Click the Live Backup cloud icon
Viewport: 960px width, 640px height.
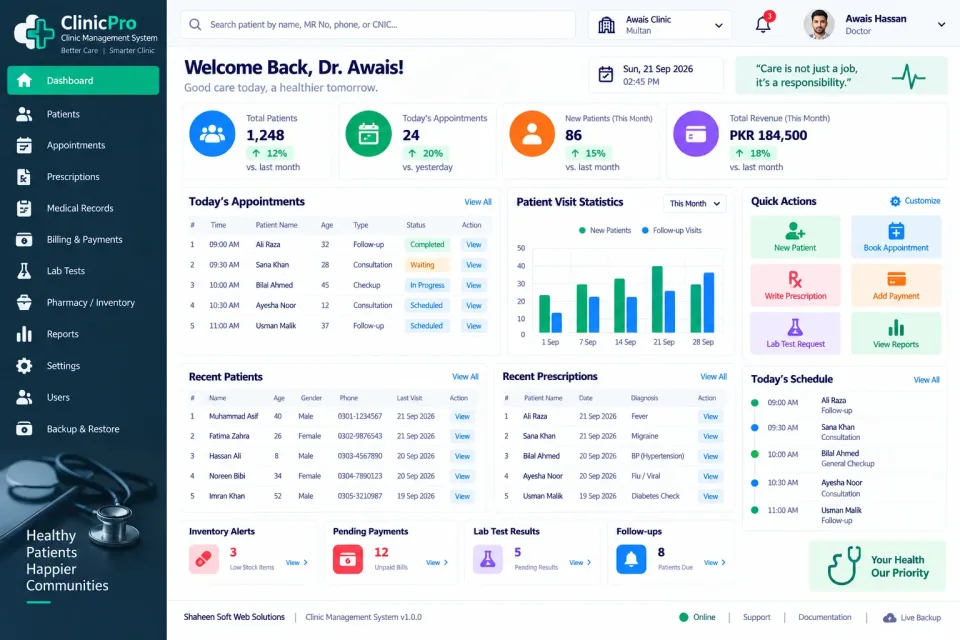coord(890,617)
